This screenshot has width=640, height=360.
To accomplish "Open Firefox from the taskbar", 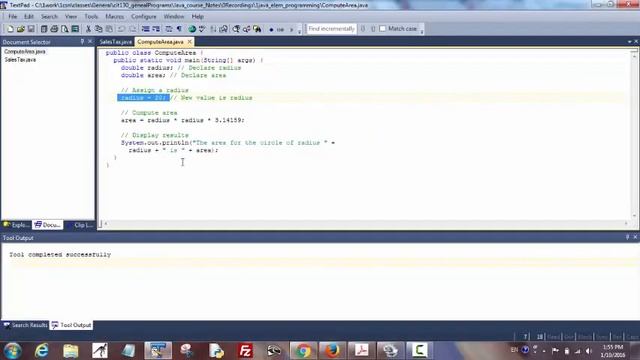I will (x=332, y=351).
